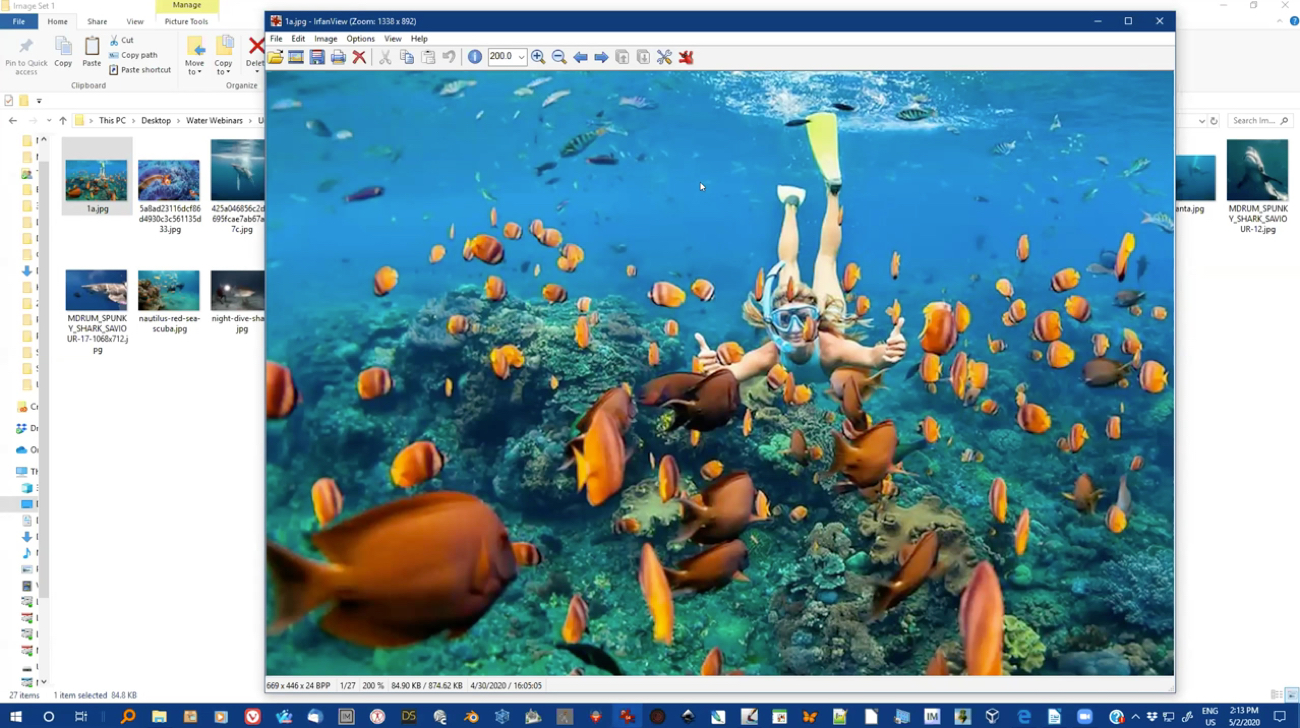
Task: Open IrfanView File menu
Action: (x=276, y=39)
